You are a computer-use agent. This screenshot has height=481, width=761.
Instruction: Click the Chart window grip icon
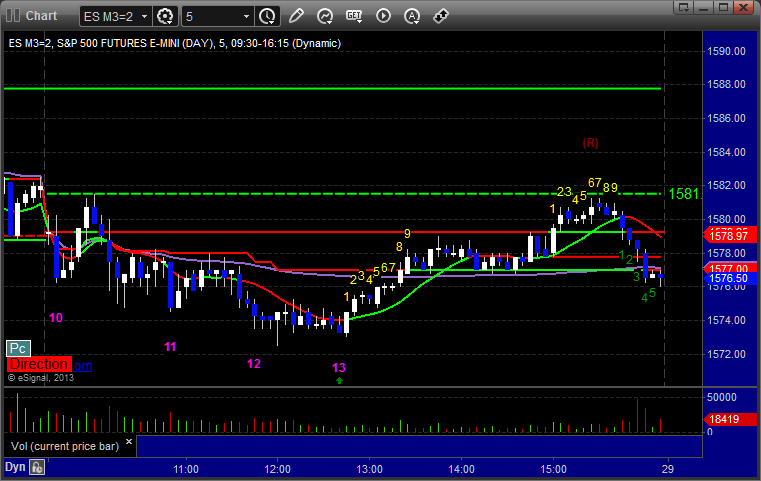[13, 16]
